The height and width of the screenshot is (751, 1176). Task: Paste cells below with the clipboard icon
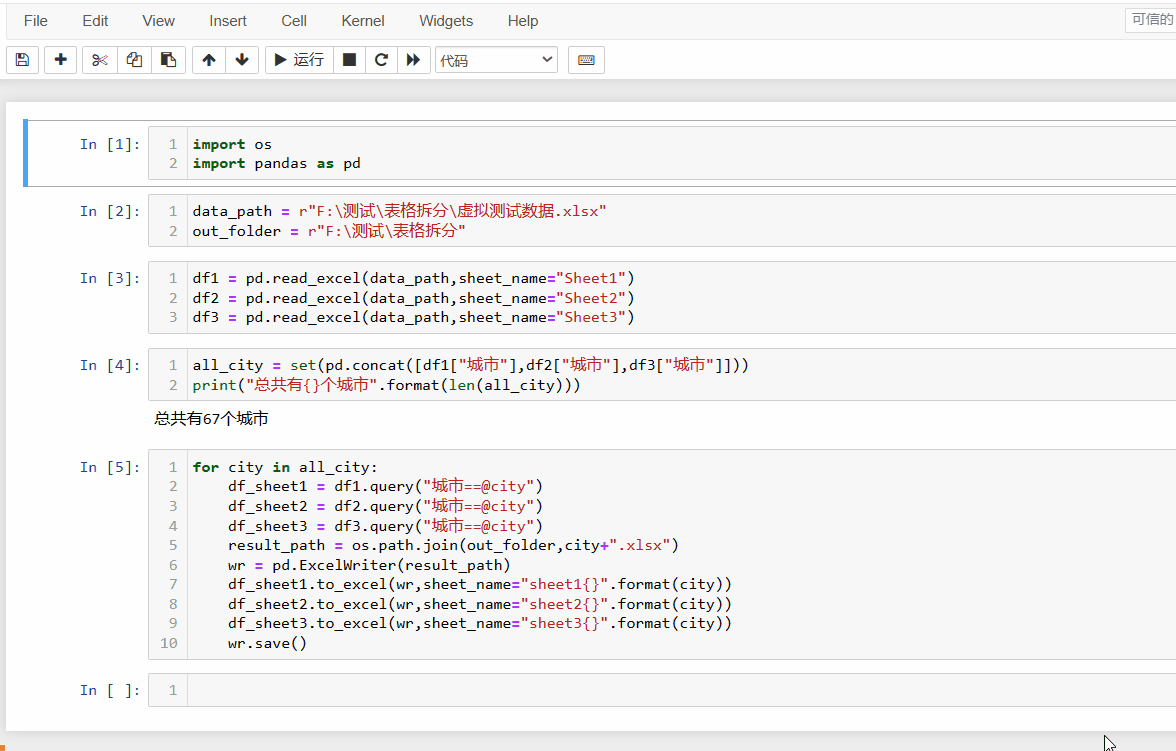(169, 60)
